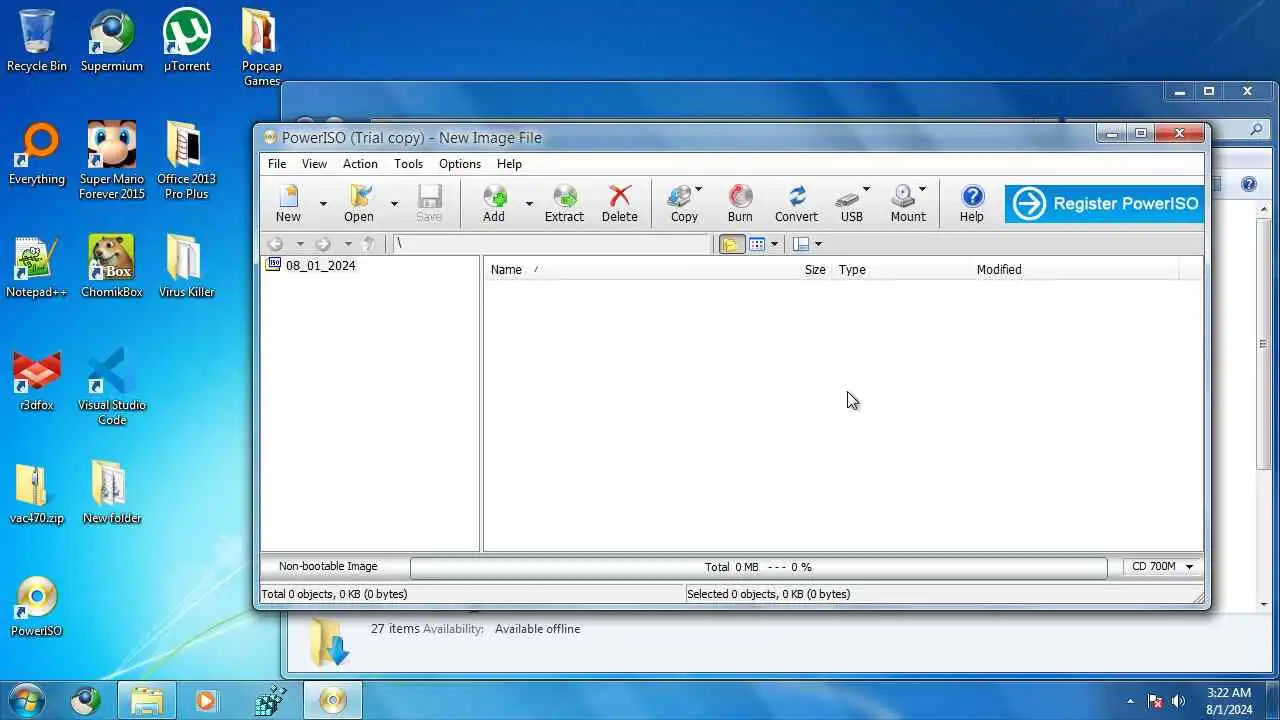The height and width of the screenshot is (720, 1280).
Task: Select the Popcap Games folder icon
Action: tap(261, 49)
